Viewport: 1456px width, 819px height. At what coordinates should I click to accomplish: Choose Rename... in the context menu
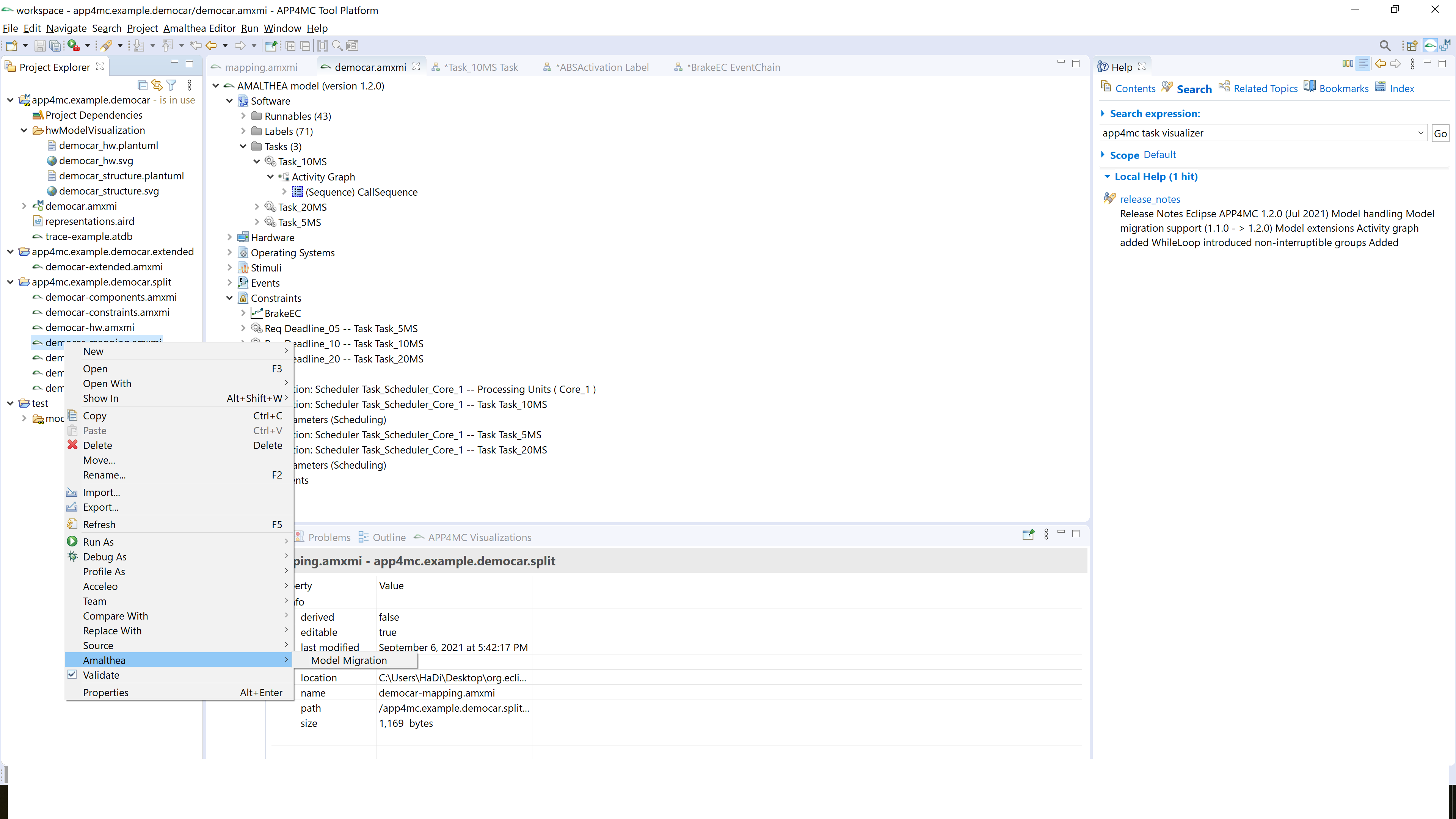point(179,475)
